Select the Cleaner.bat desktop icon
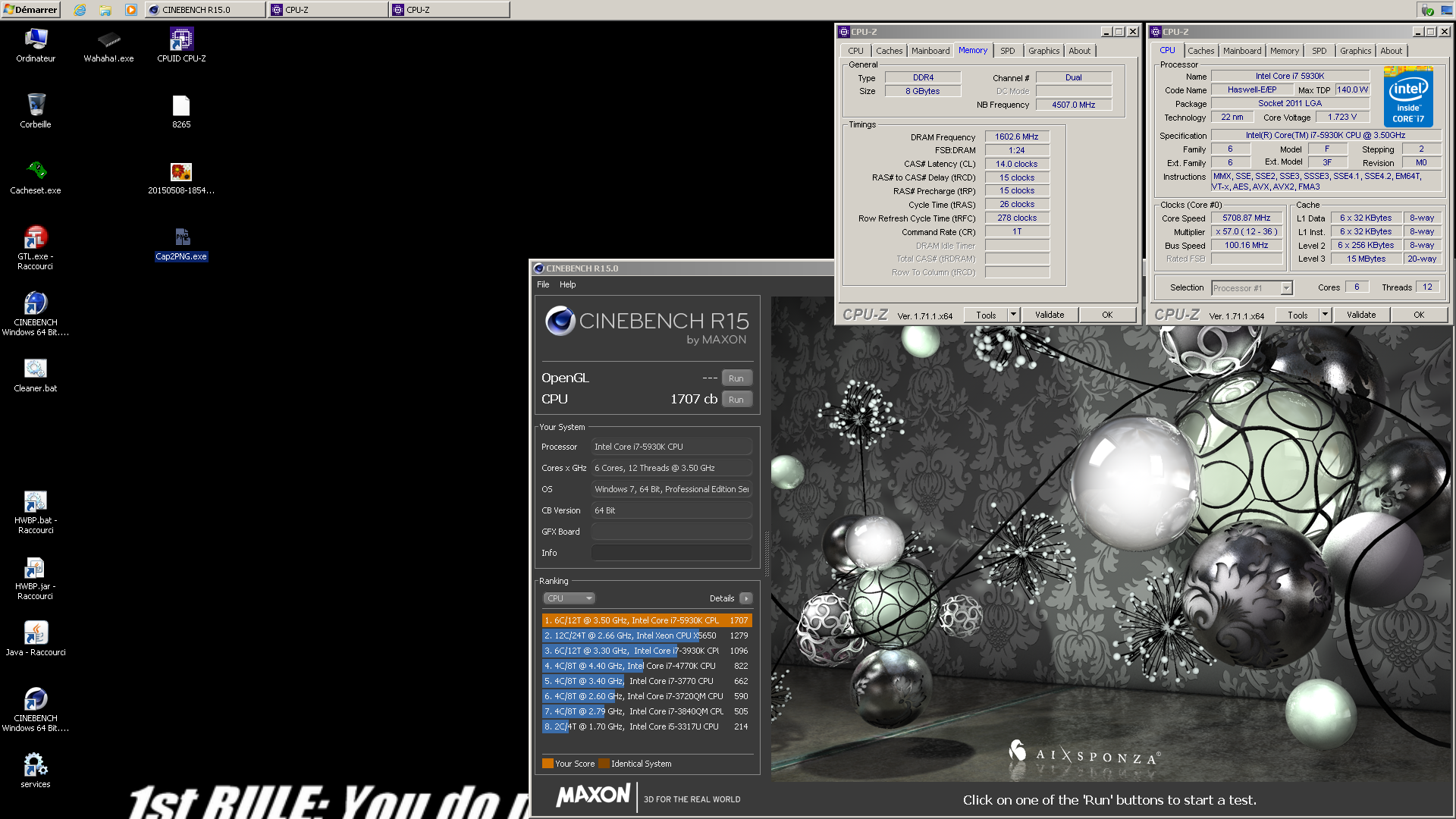The width and height of the screenshot is (1456, 819). coord(36,375)
